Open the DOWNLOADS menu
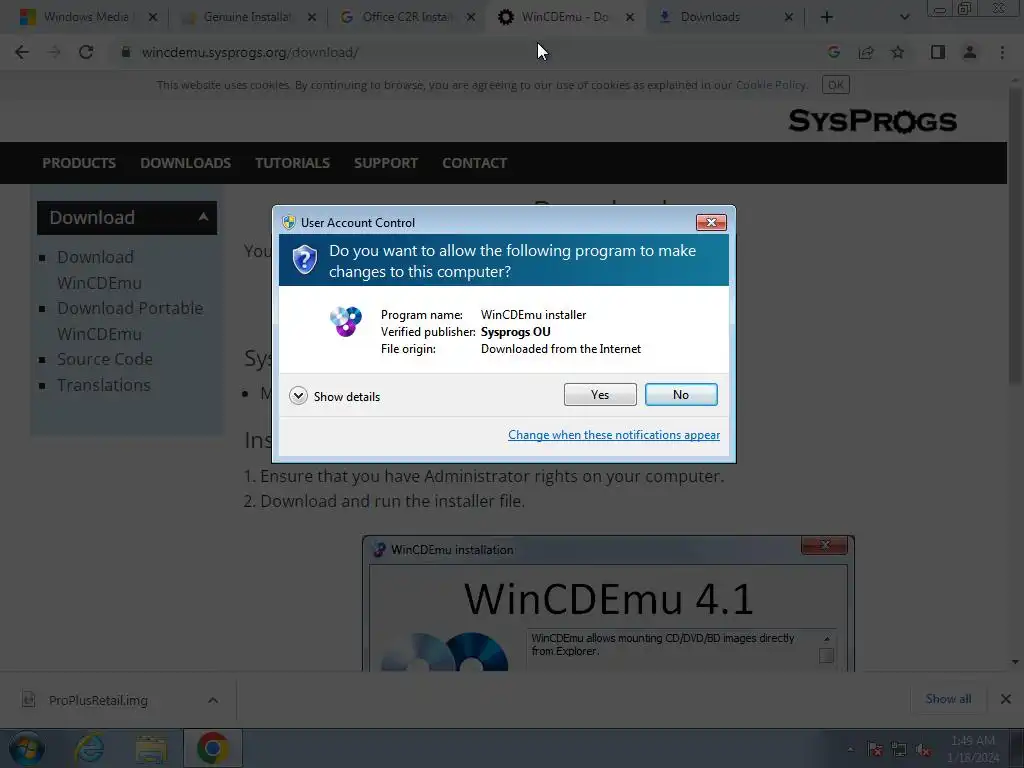This screenshot has width=1024, height=768. point(185,163)
